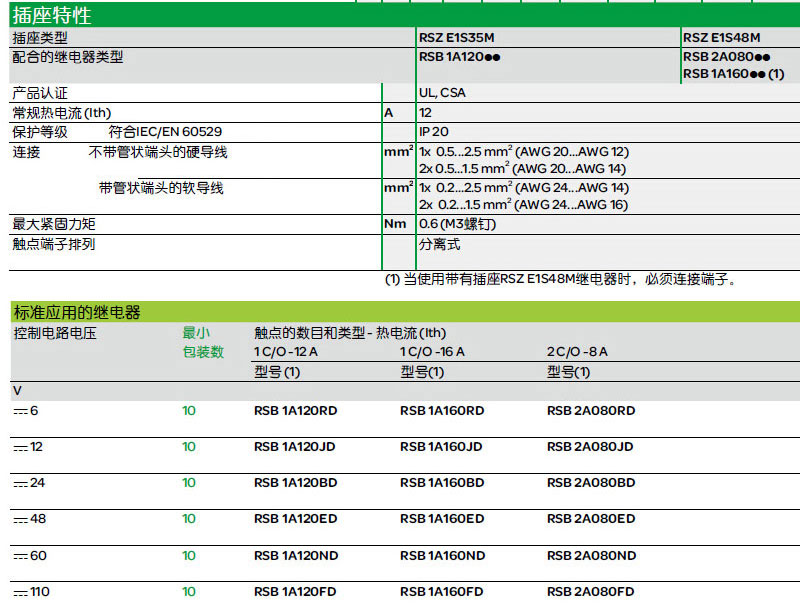Click the 不带管状端头的硬导线 label
800x614 pixels.
click(158, 152)
